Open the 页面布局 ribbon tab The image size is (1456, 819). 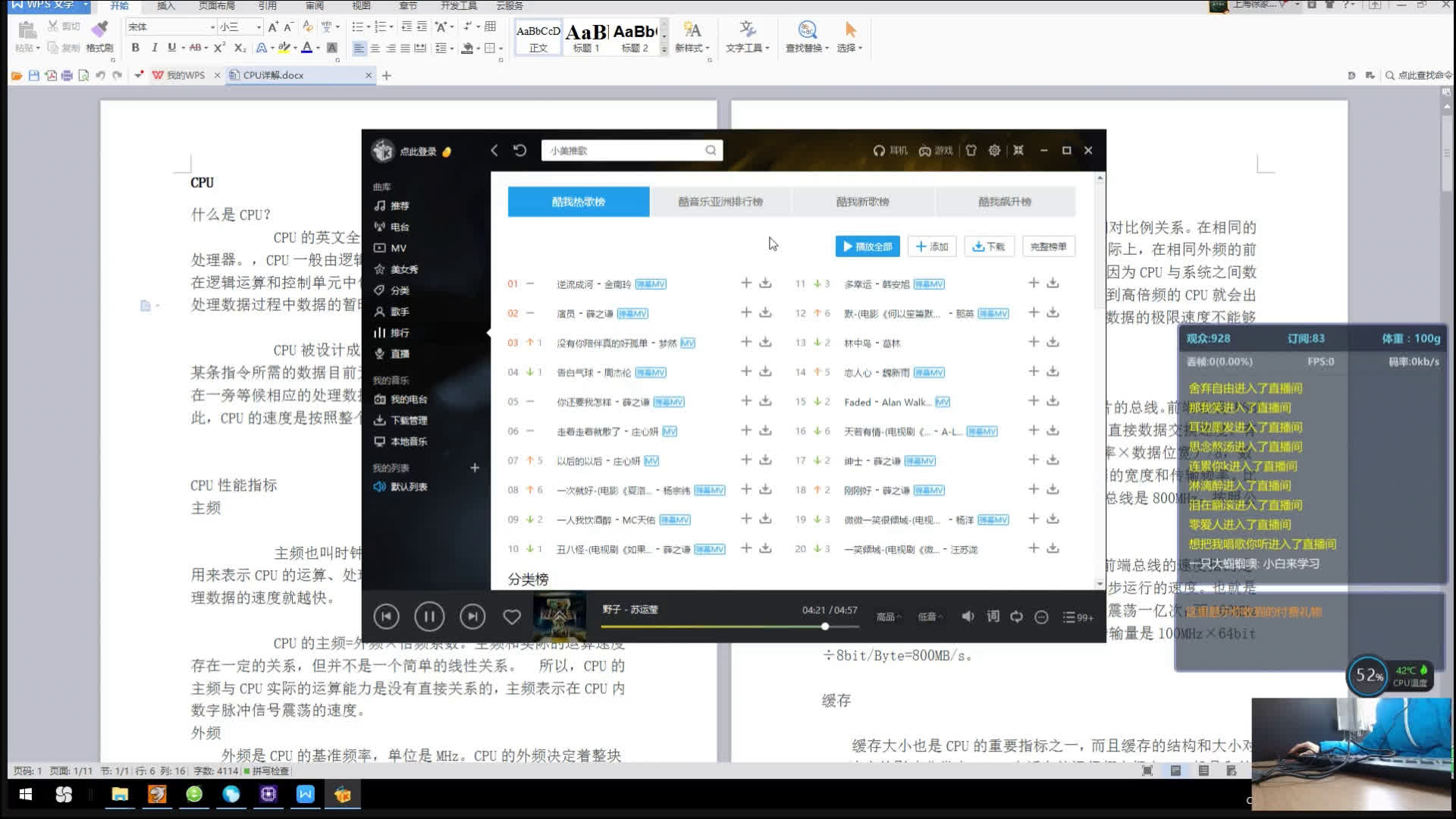pos(217,5)
